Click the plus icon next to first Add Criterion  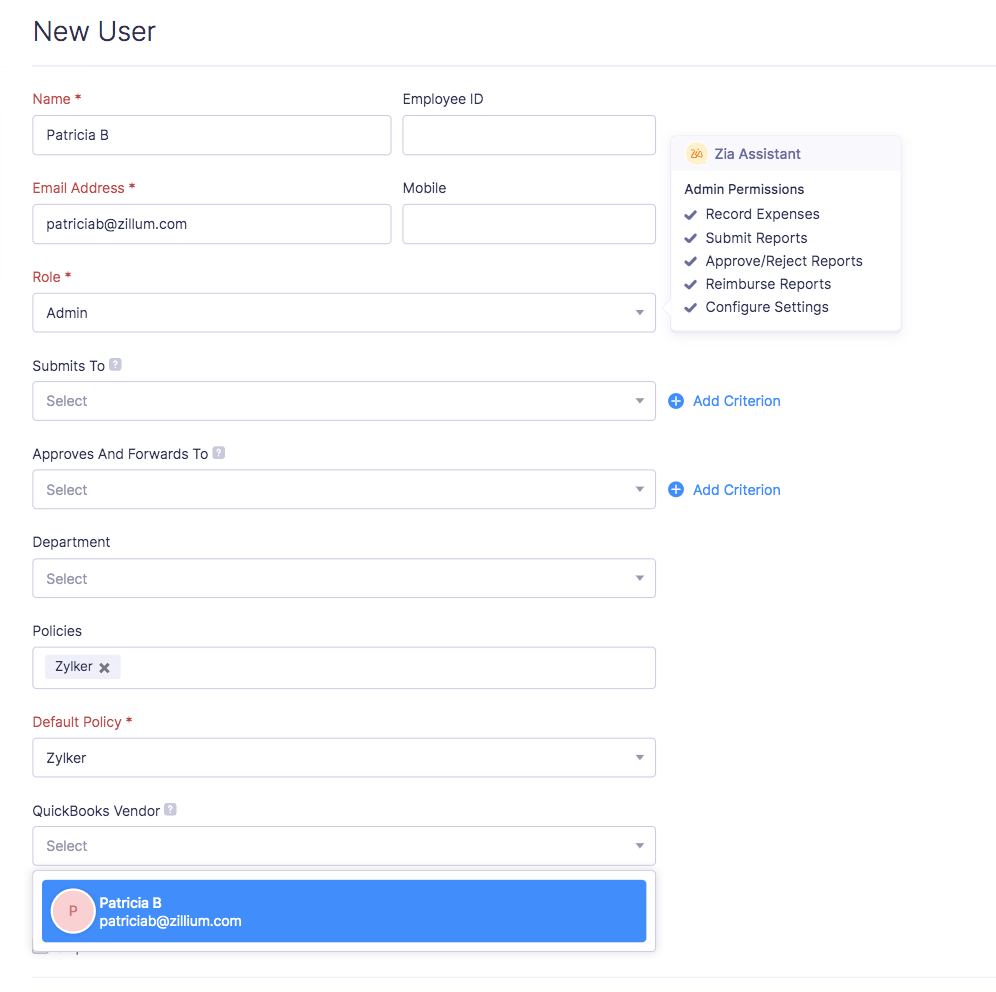point(676,400)
